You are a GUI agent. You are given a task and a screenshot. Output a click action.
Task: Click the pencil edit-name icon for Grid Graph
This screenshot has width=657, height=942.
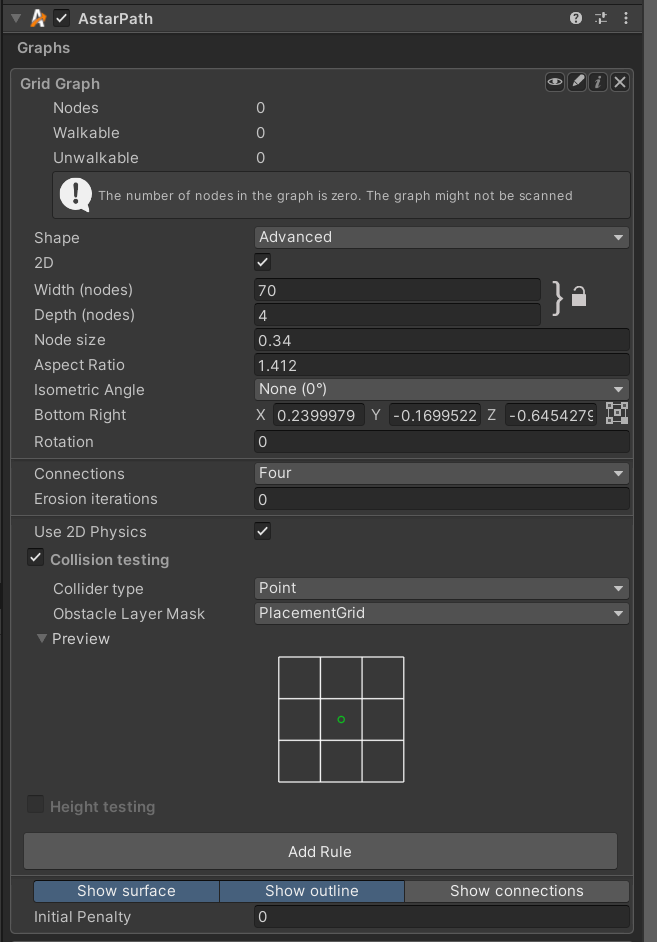577,82
